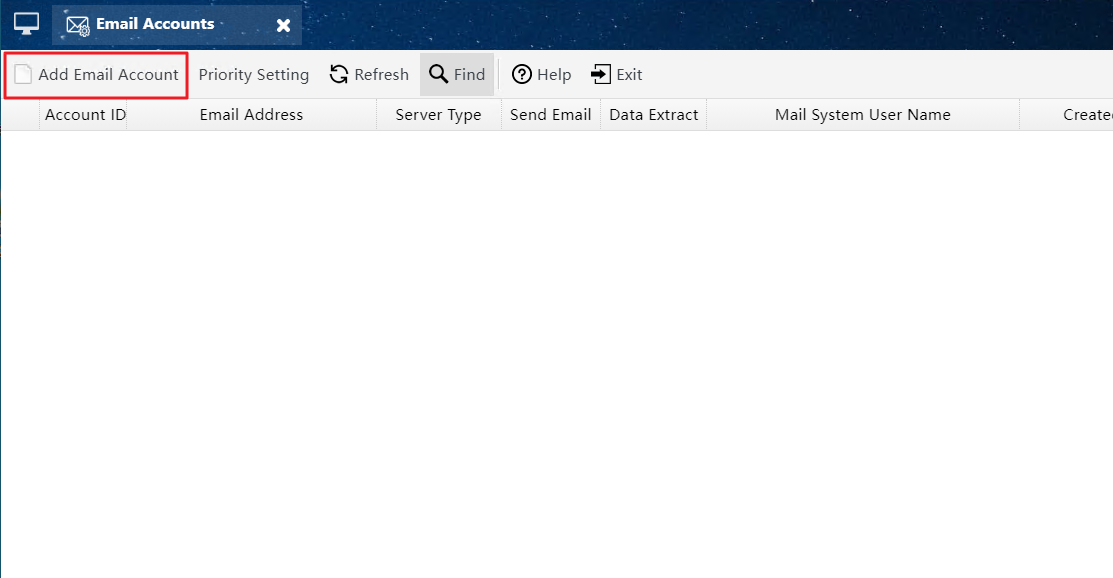Sort by Server Type column header
Screen dimensions: 1113x578
[x=439, y=115]
